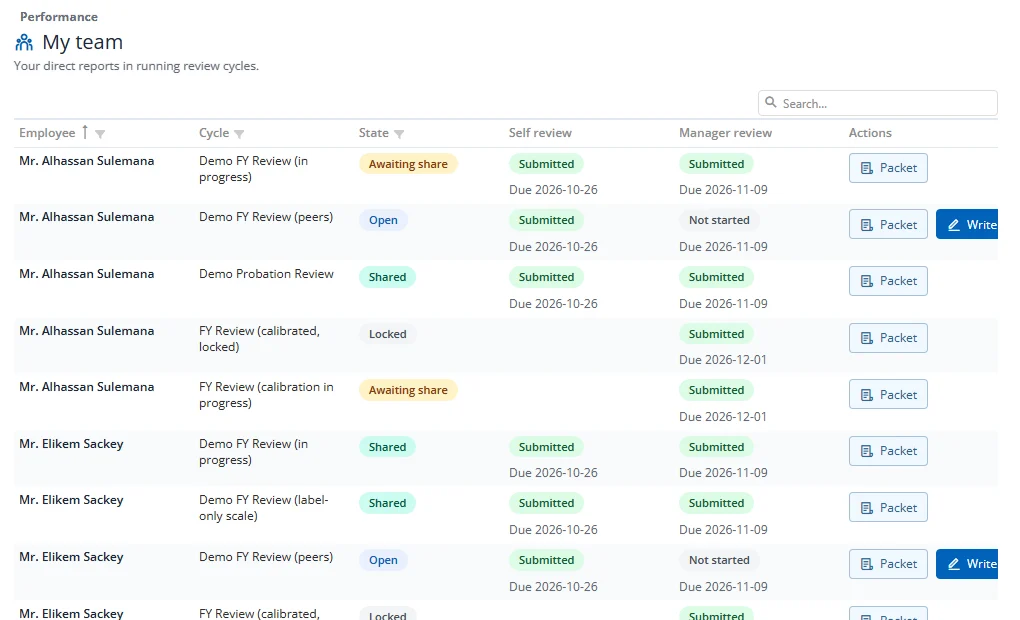Open the Employee column filter
Image resolution: width=1020 pixels, height=620 pixels.
pos(100,134)
